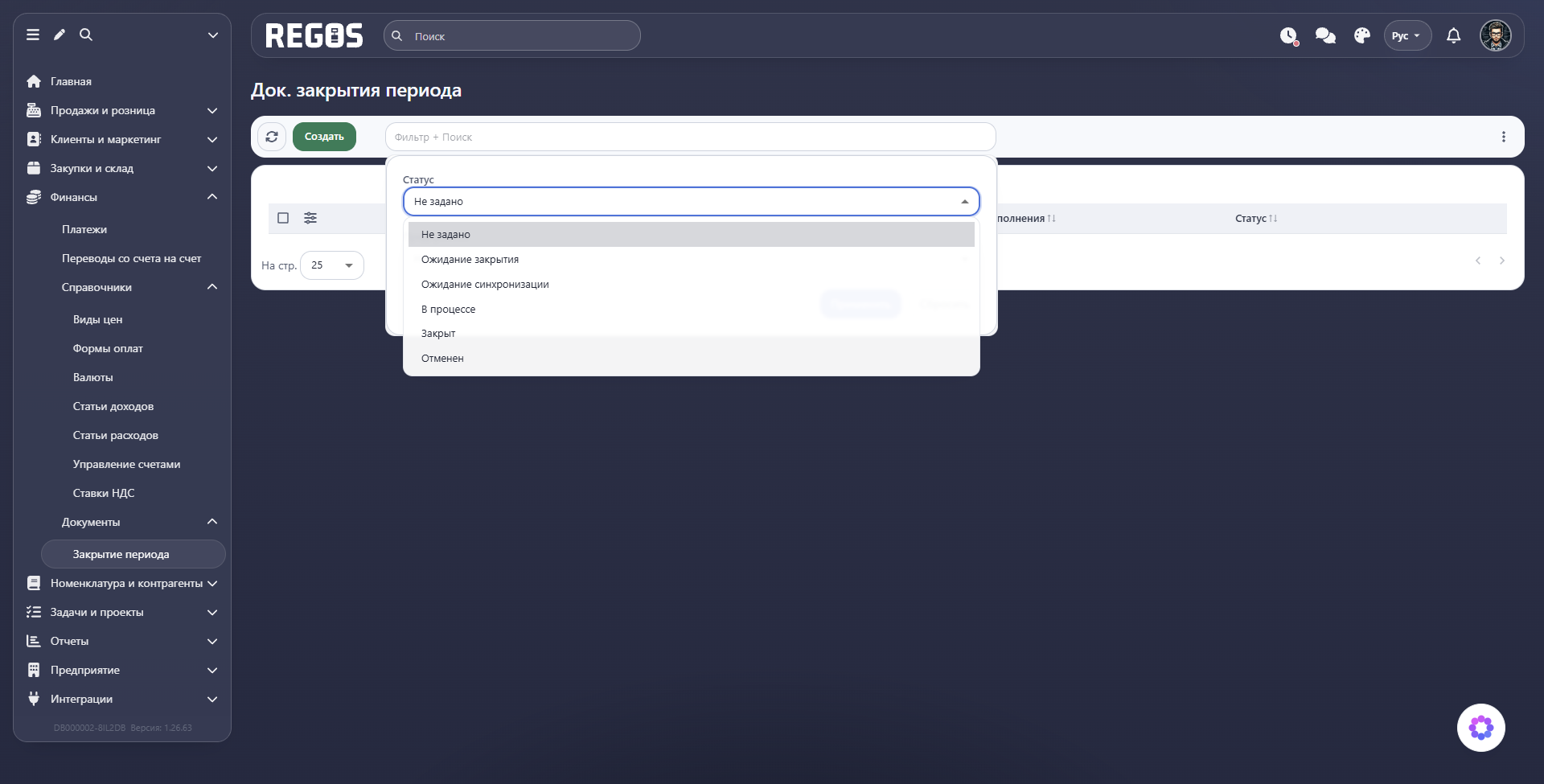The height and width of the screenshot is (784, 1544).
Task: Select В процессе status option
Action: 692,310
